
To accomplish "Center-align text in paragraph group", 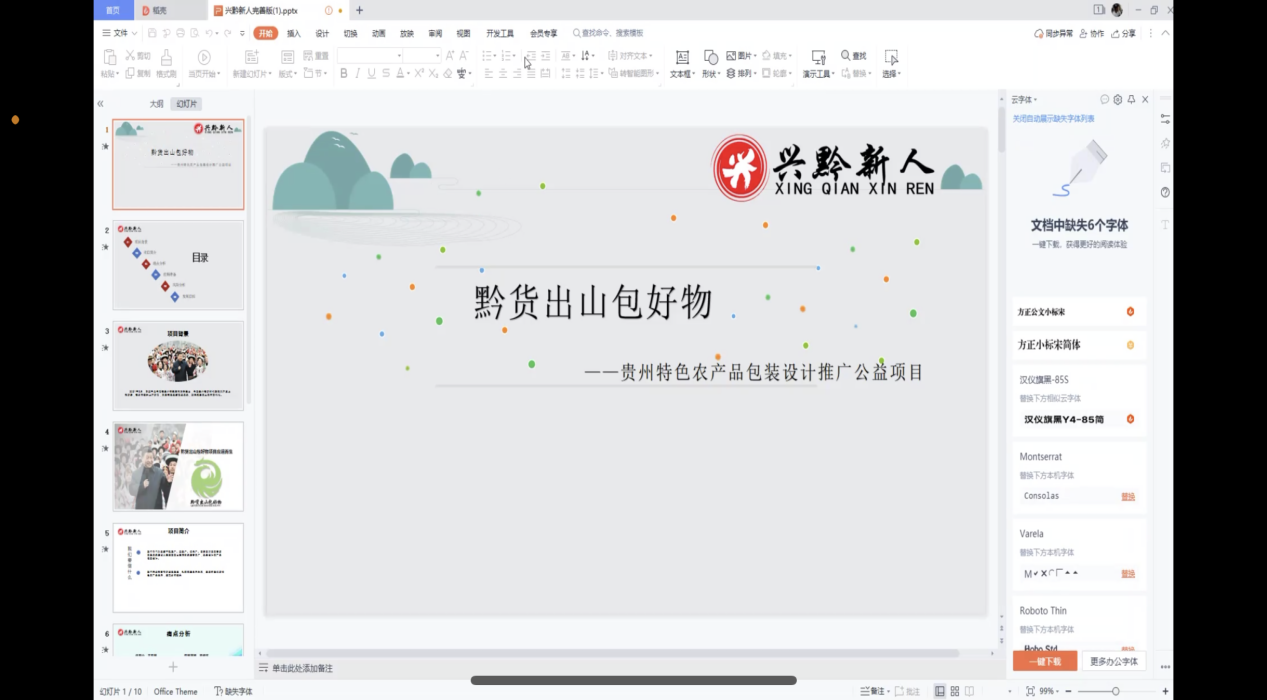I will point(503,73).
